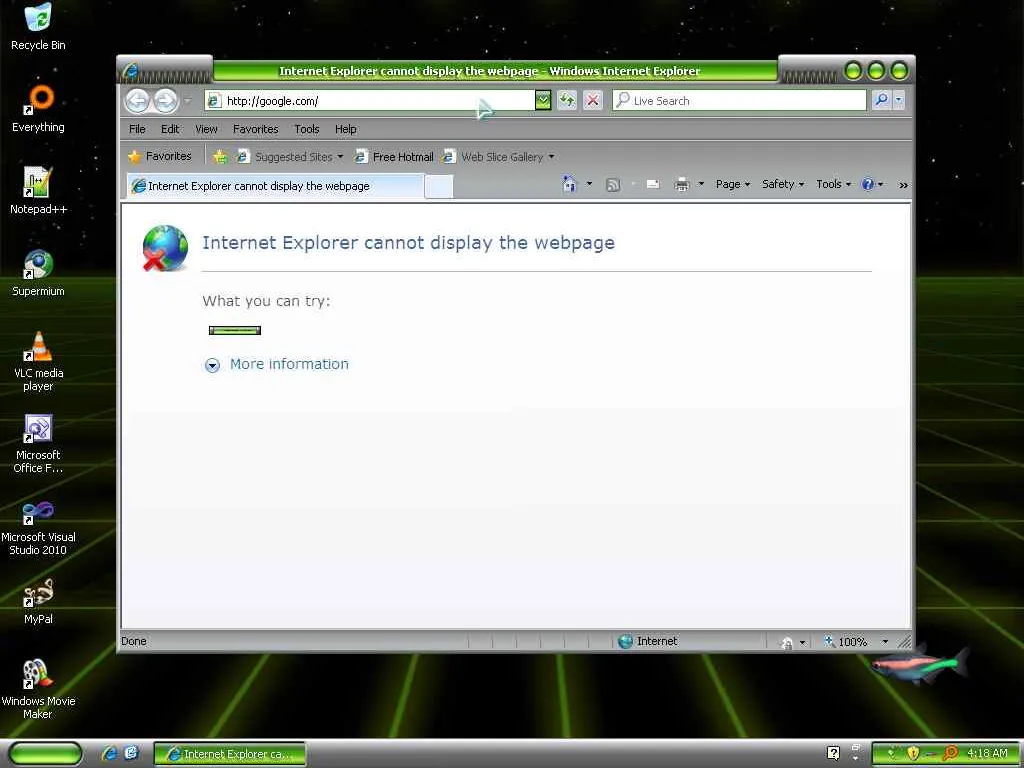Open the Page command bar menu
The image size is (1024, 768).
pyautogui.click(x=733, y=185)
